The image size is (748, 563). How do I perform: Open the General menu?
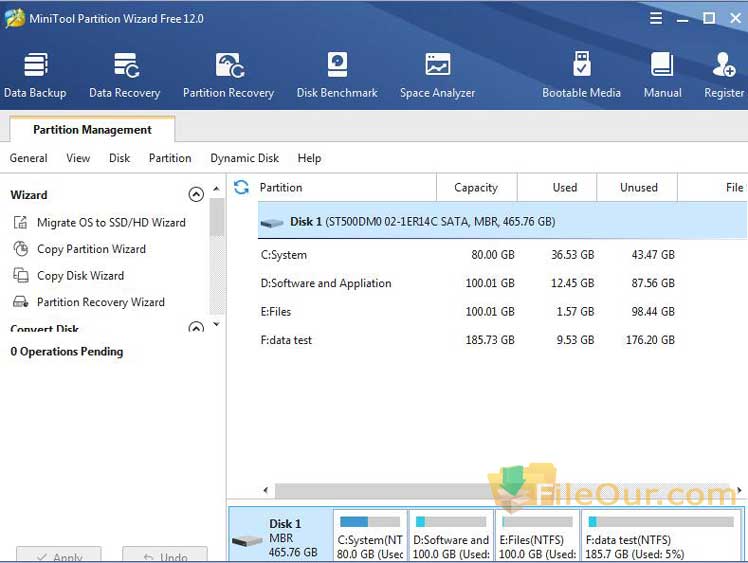pyautogui.click(x=29, y=158)
